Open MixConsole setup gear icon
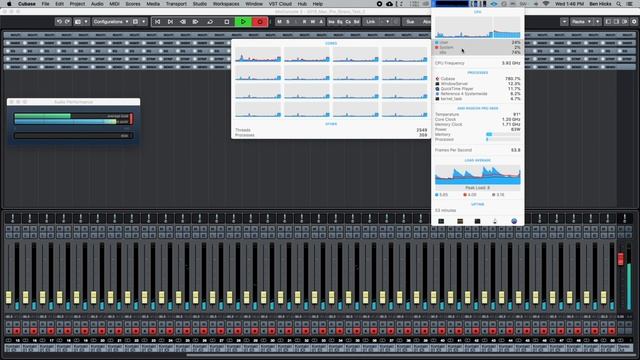Screen dimensions: 640x360 [x=634, y=22]
